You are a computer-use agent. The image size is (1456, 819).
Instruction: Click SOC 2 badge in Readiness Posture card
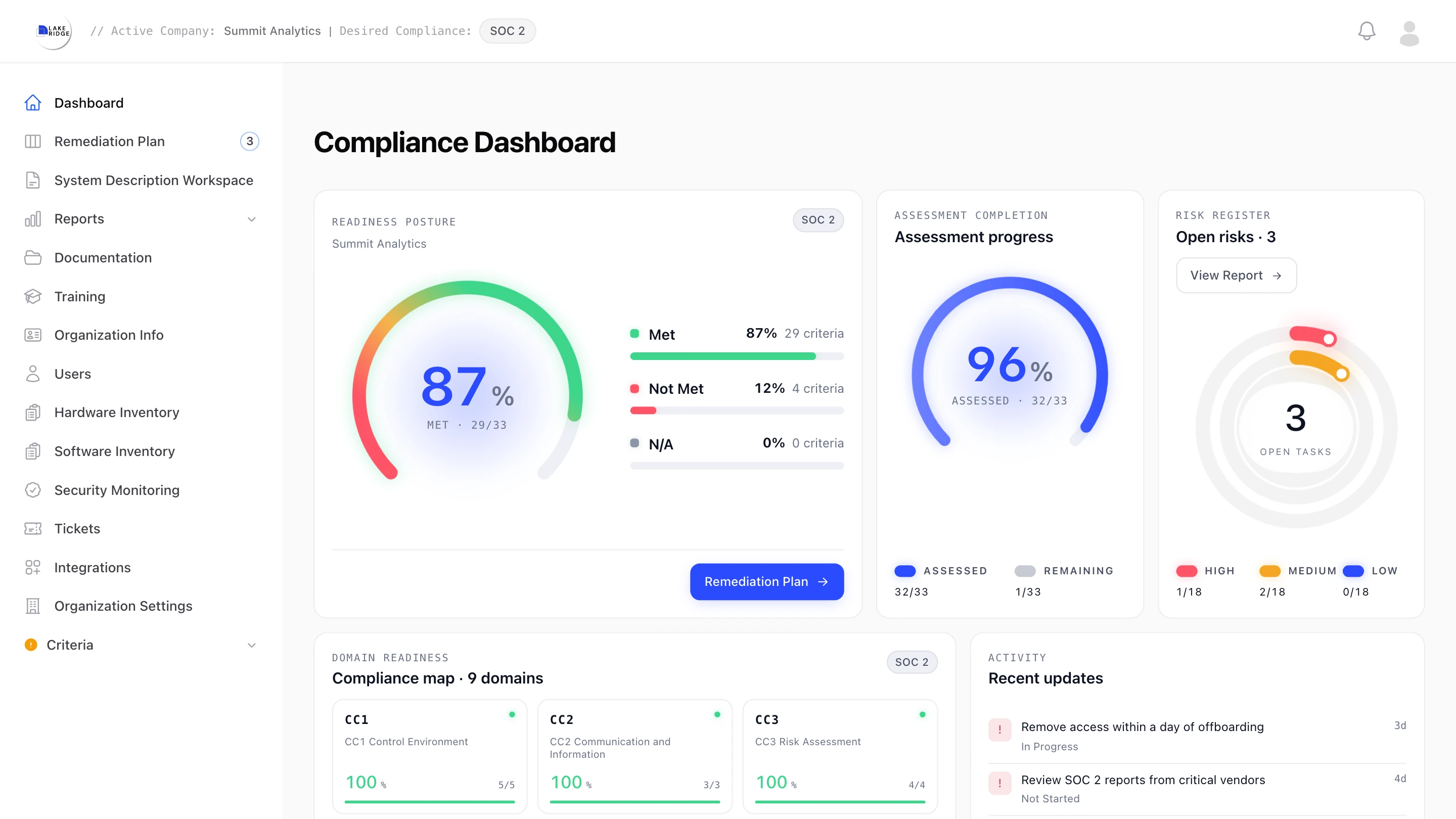point(818,220)
